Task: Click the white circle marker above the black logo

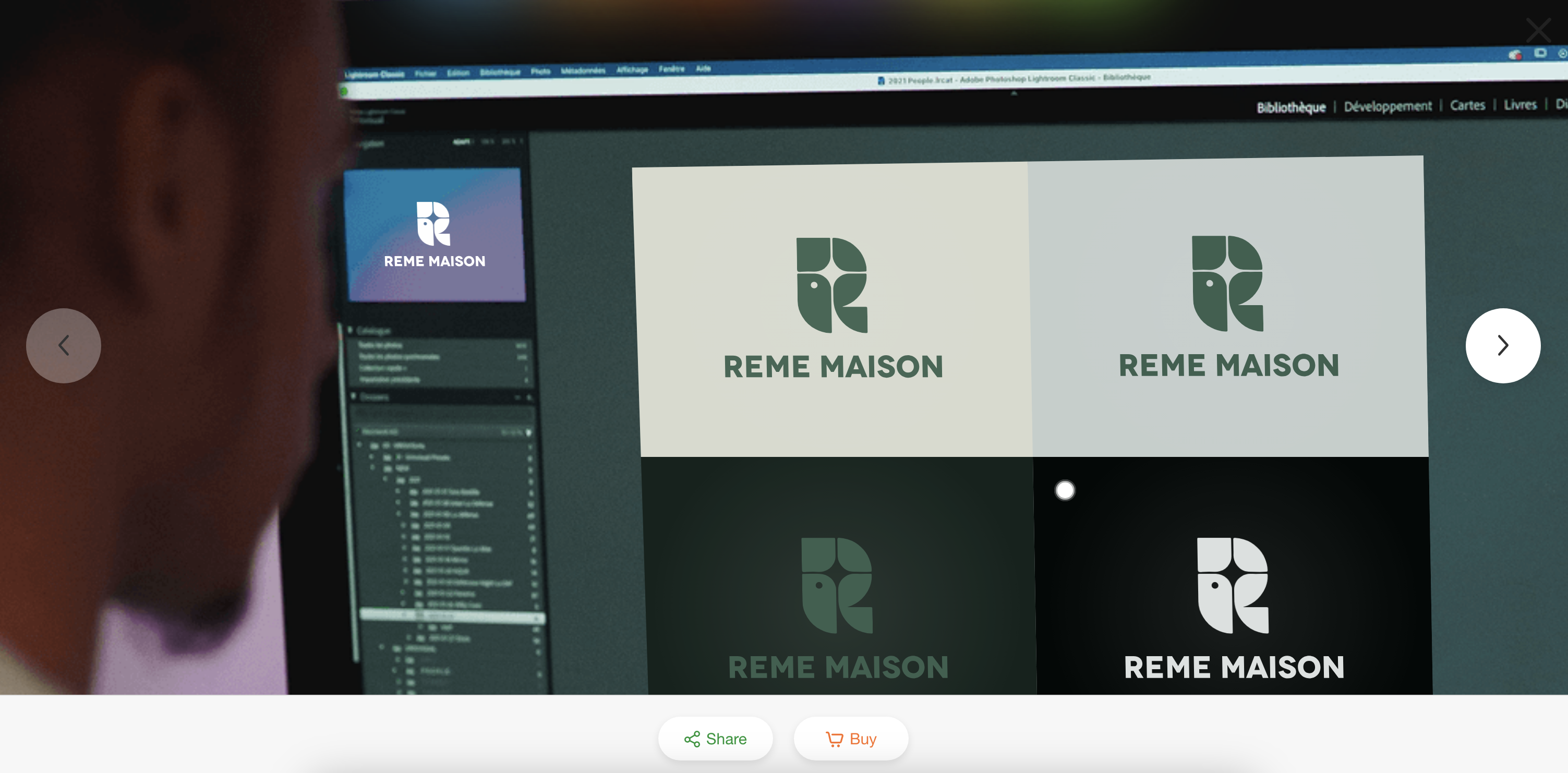Action: (1065, 490)
